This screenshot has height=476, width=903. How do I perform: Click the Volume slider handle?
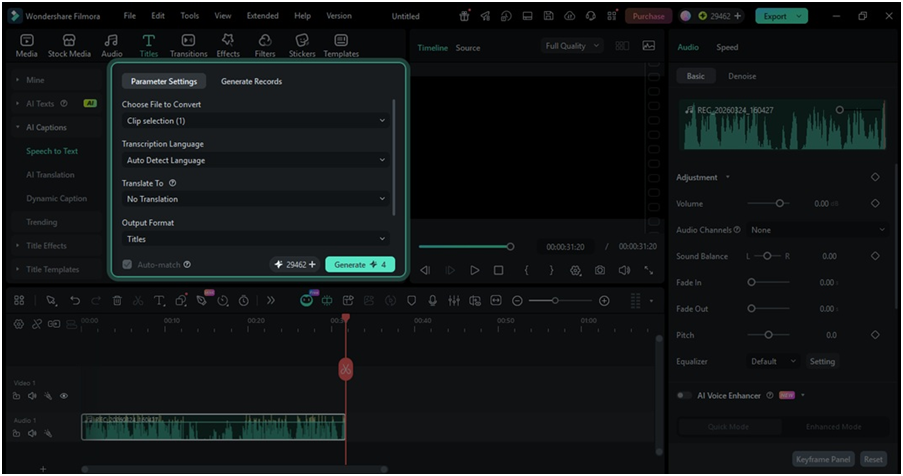click(779, 203)
